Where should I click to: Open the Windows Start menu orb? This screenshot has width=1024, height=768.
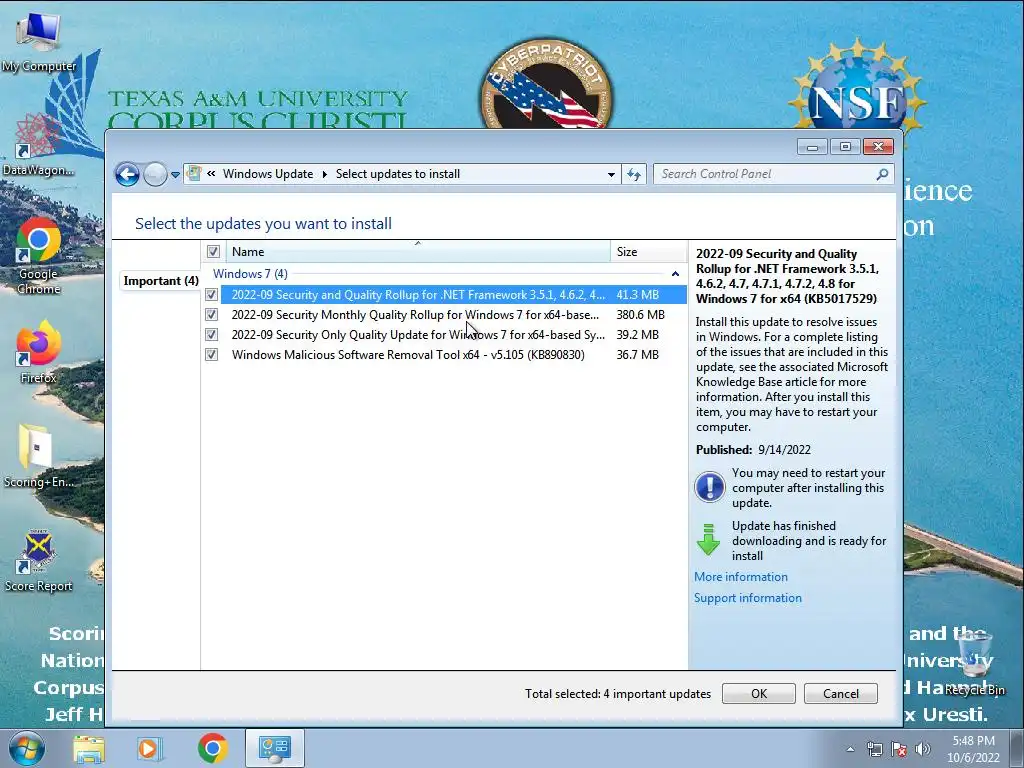click(26, 748)
